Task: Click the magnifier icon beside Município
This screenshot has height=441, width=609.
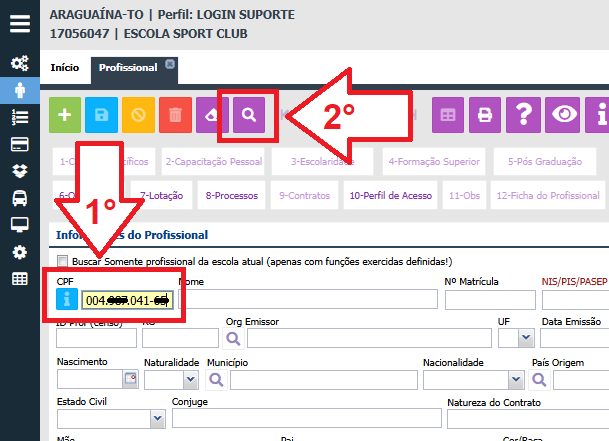Action: click(216, 380)
